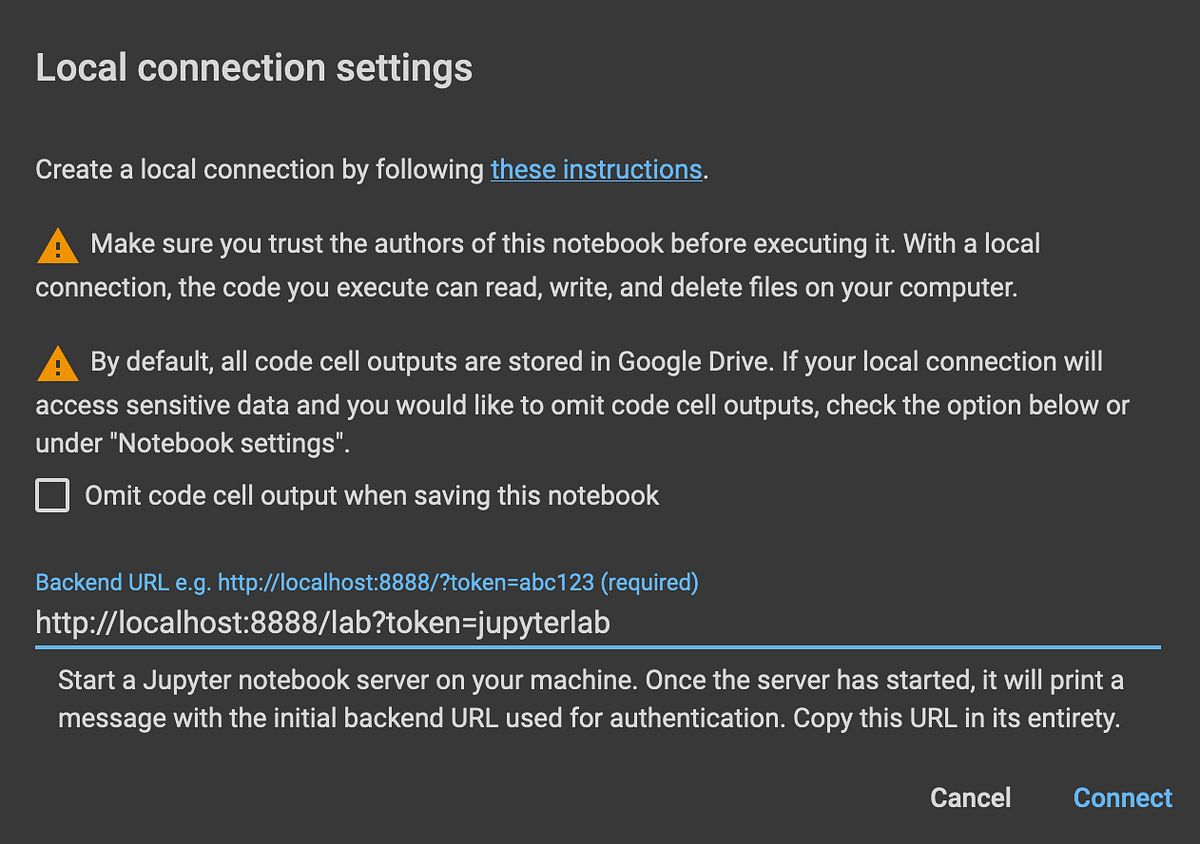Click the Backend URL example label
The height and width of the screenshot is (844, 1200).
pos(367,582)
